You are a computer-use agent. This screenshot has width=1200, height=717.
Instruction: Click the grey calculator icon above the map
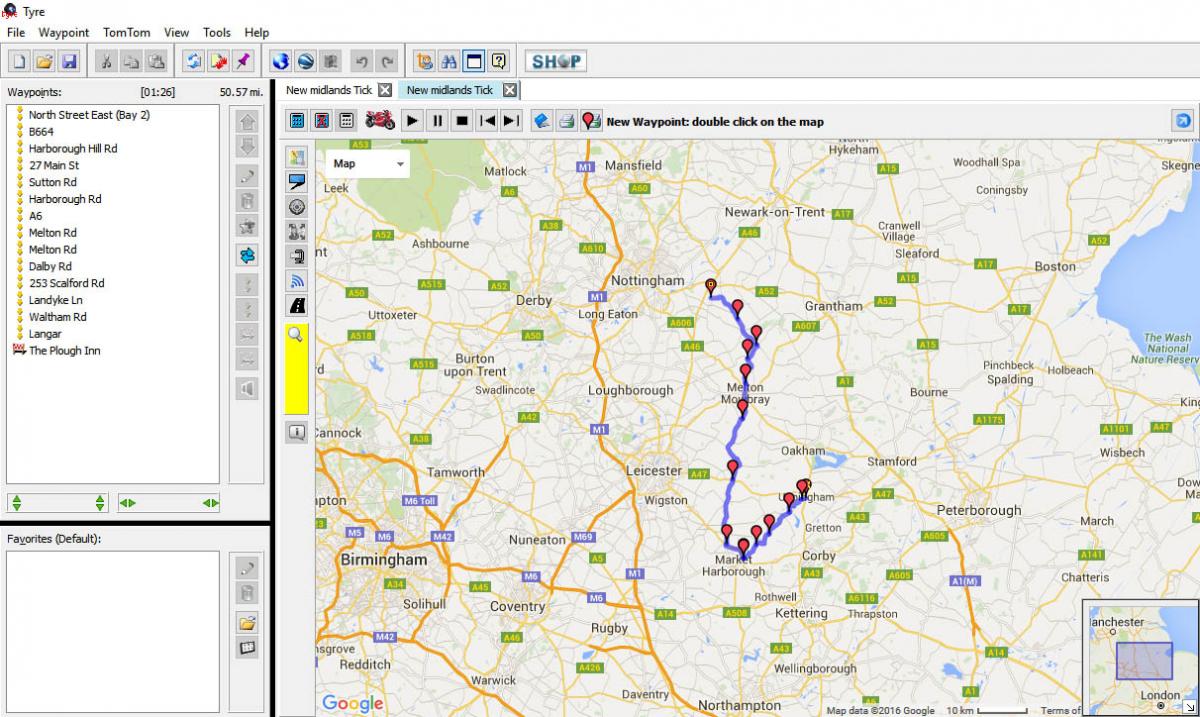[346, 121]
